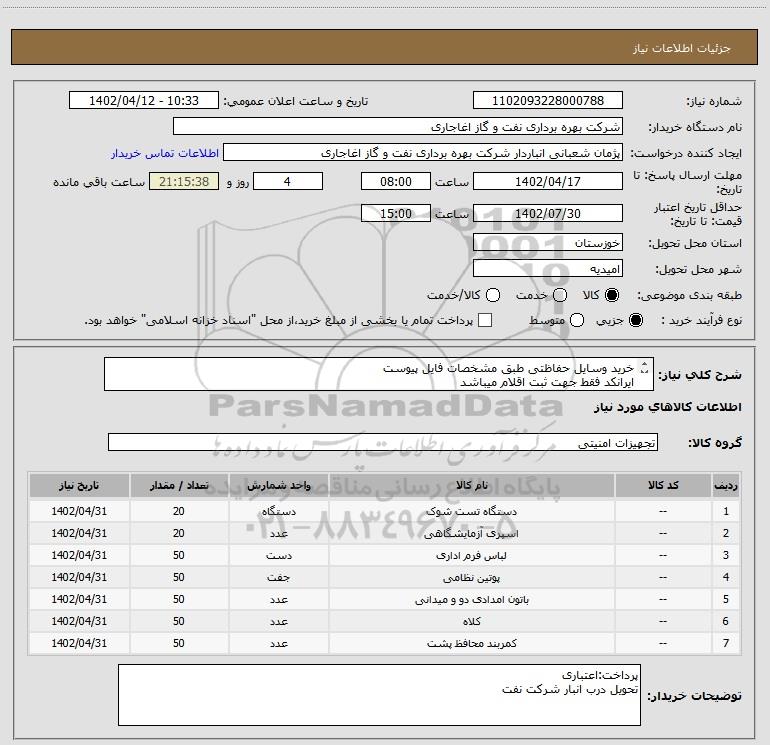Screen dimensions: 770x745
Task: Click the scroll arrows in شرح کلی نیاز box
Action: click(645, 368)
